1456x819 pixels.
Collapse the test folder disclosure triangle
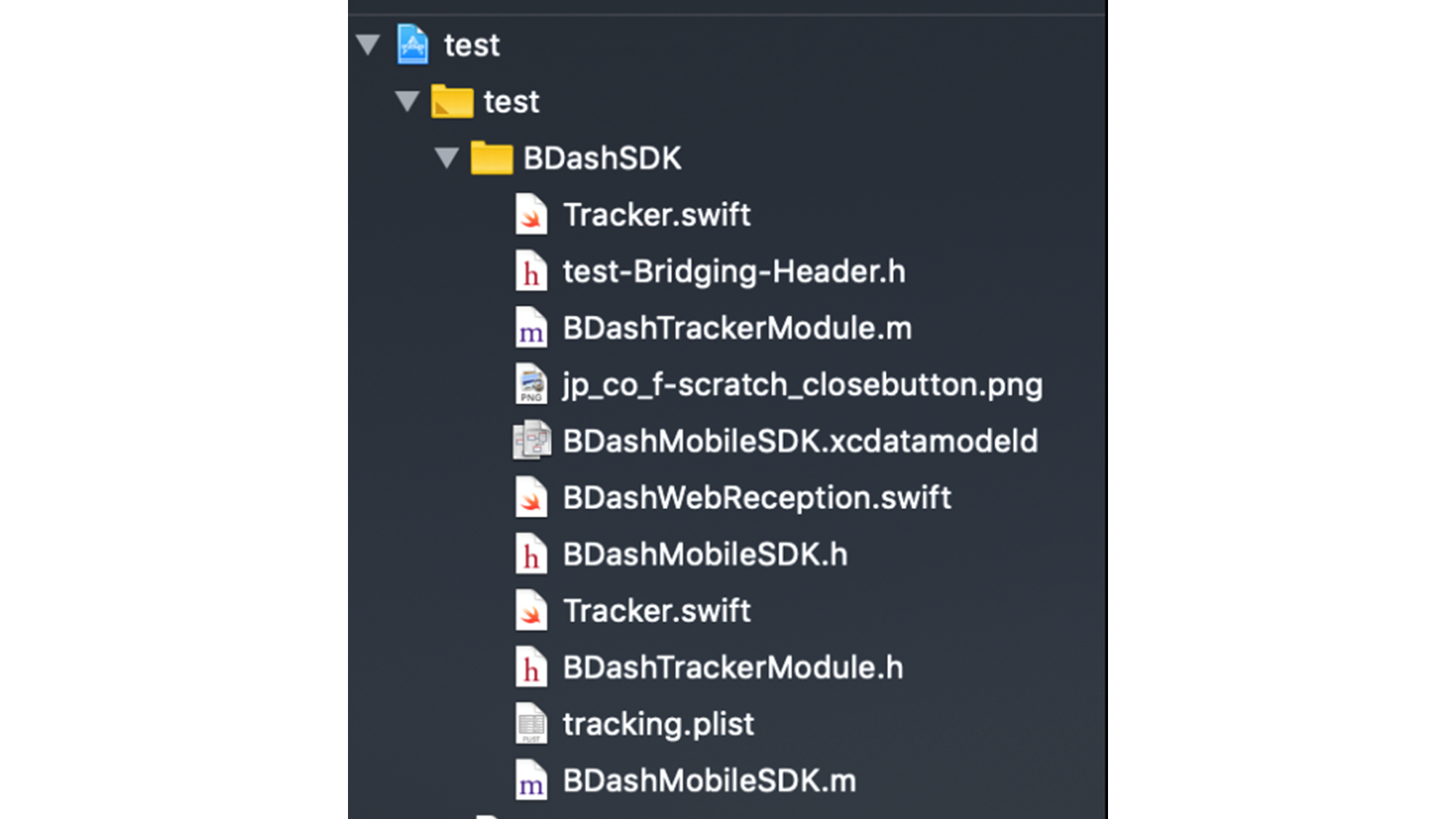point(408,101)
